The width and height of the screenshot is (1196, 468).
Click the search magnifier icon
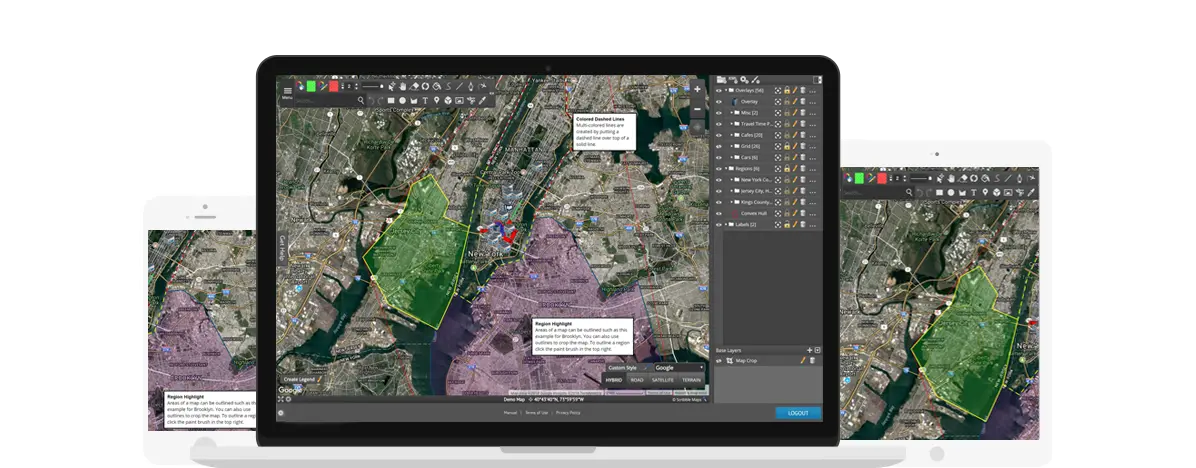coord(363,100)
